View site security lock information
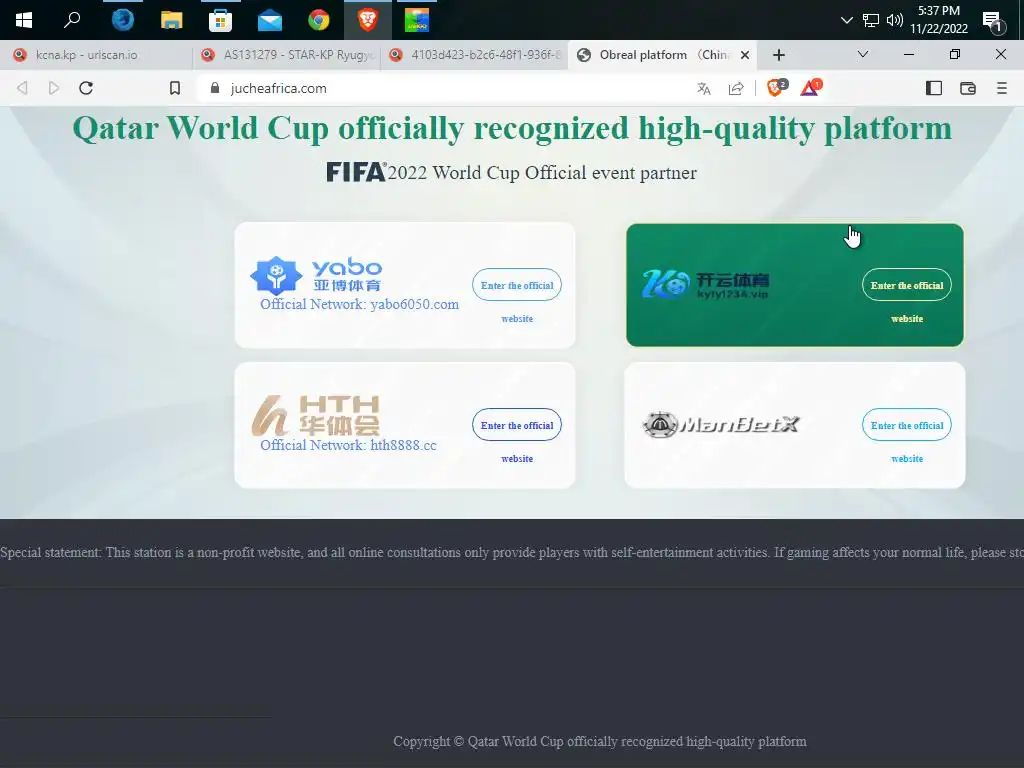The image size is (1024, 768). [215, 88]
